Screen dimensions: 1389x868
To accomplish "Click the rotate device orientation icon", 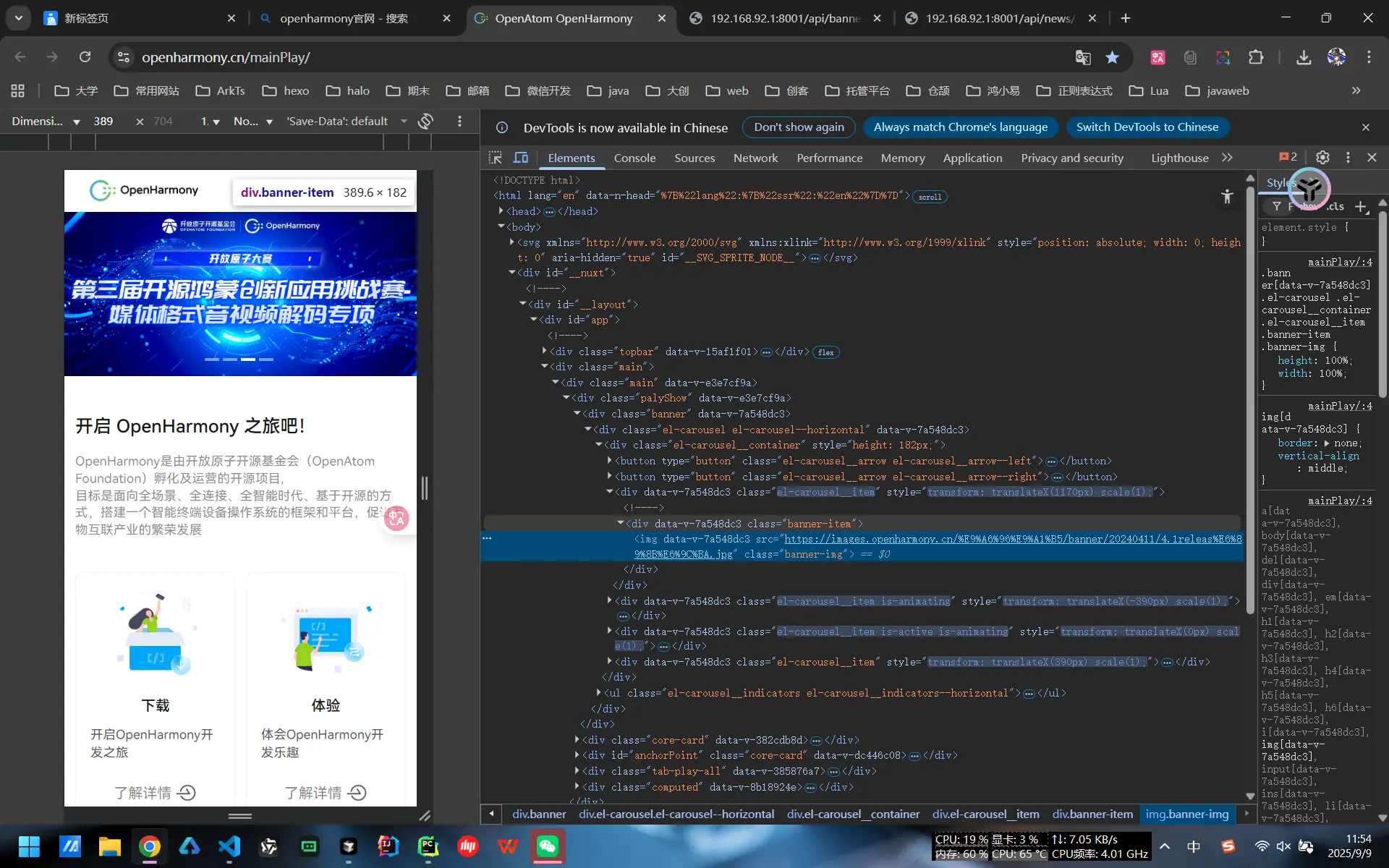I will tap(426, 122).
